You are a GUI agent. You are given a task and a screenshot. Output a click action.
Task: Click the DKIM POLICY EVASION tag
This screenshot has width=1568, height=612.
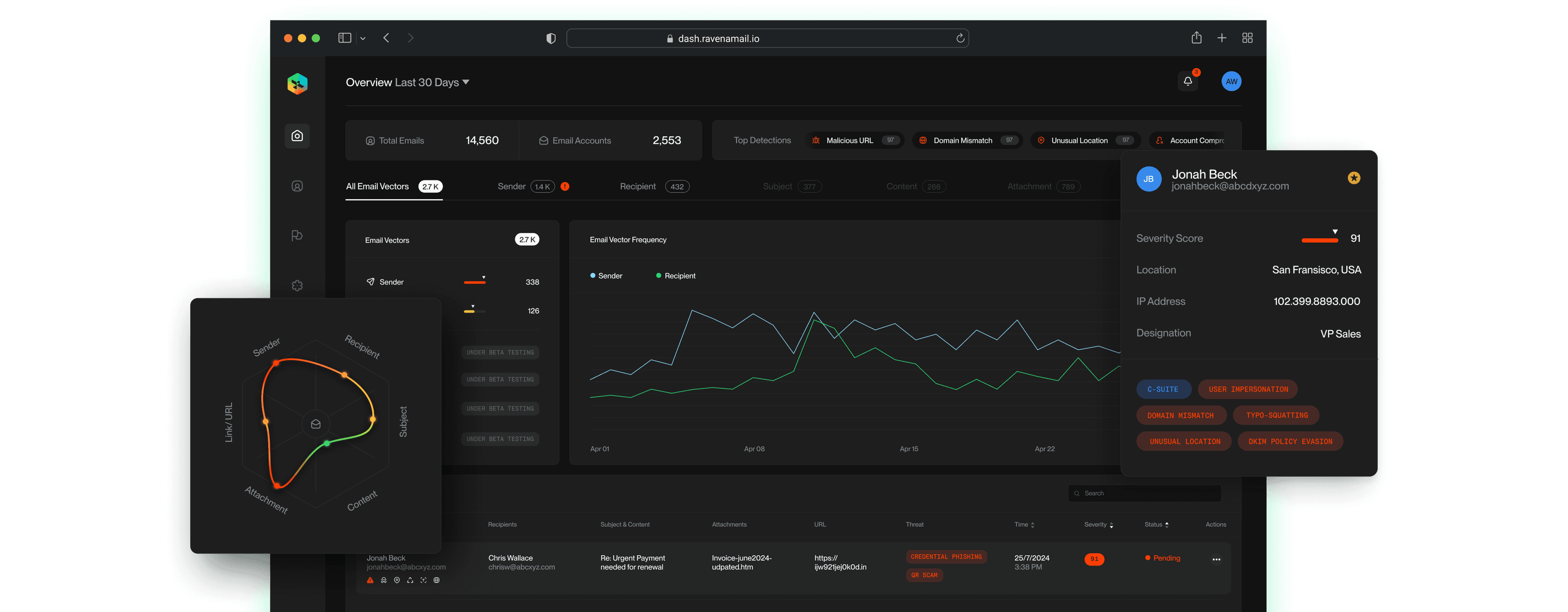pyautogui.click(x=1290, y=442)
